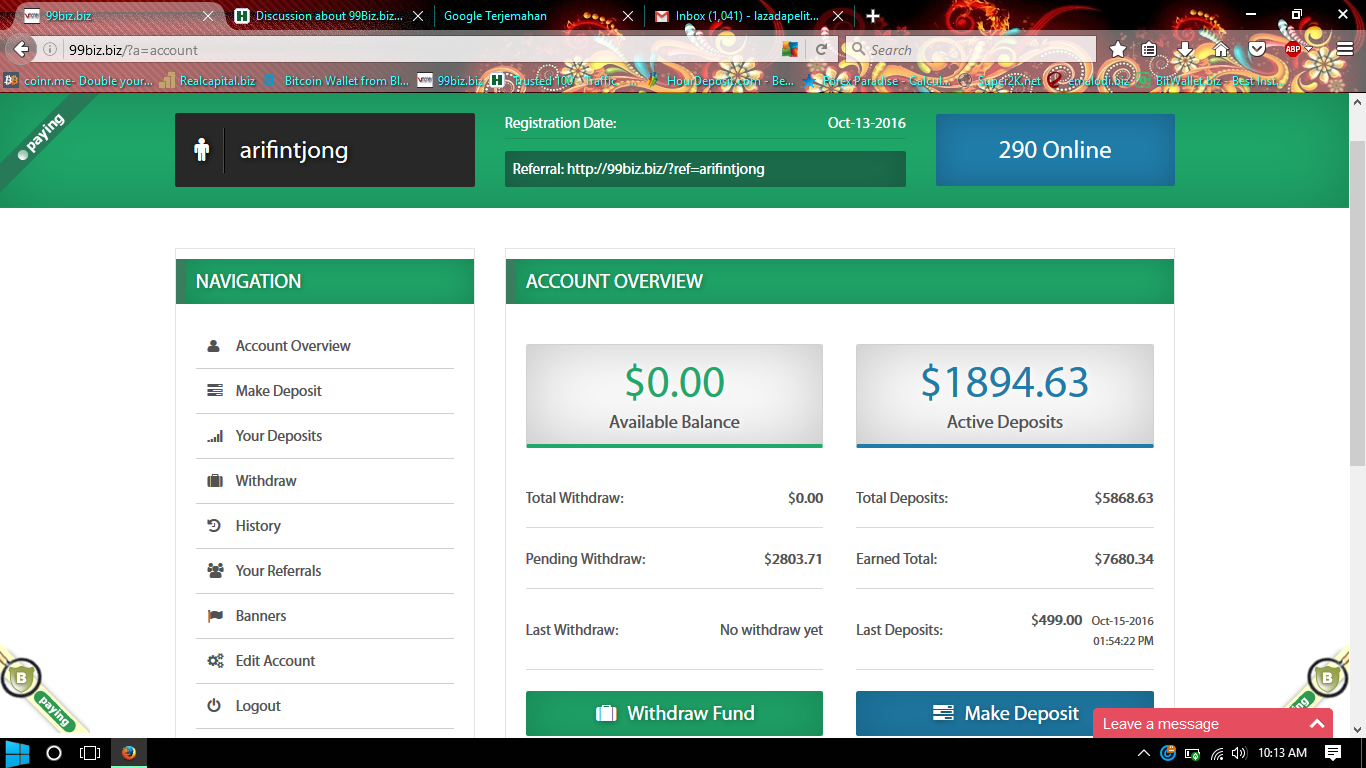1366x768 pixels.
Task: Open the Downloads arrow icon
Action: coord(1185,49)
